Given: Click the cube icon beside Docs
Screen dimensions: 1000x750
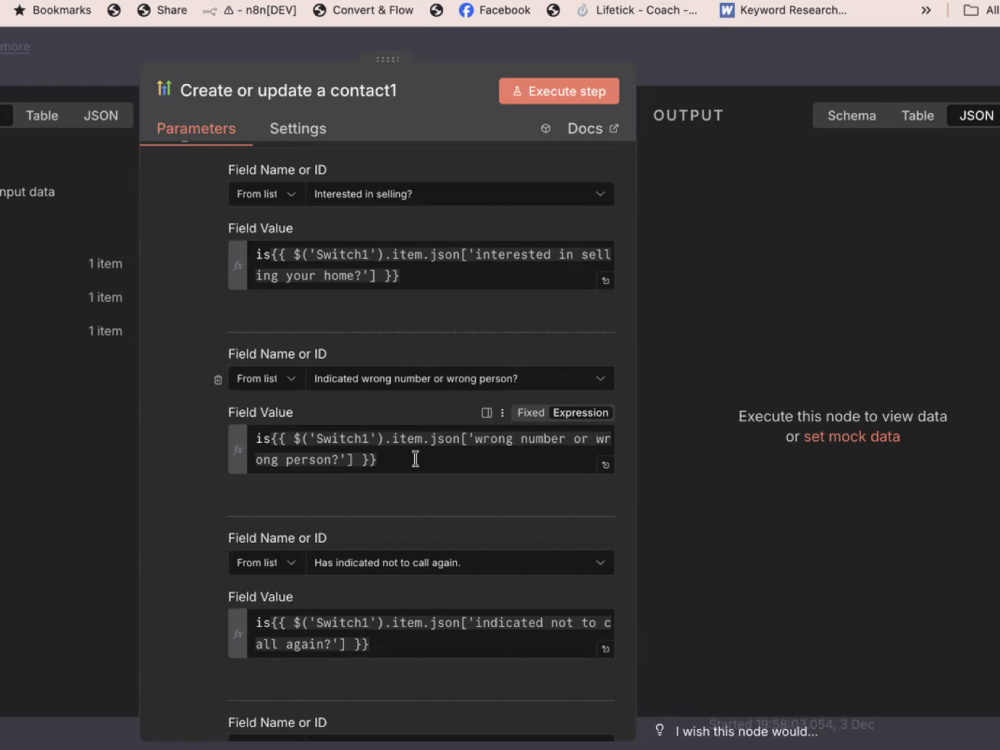Looking at the screenshot, I should [x=546, y=128].
